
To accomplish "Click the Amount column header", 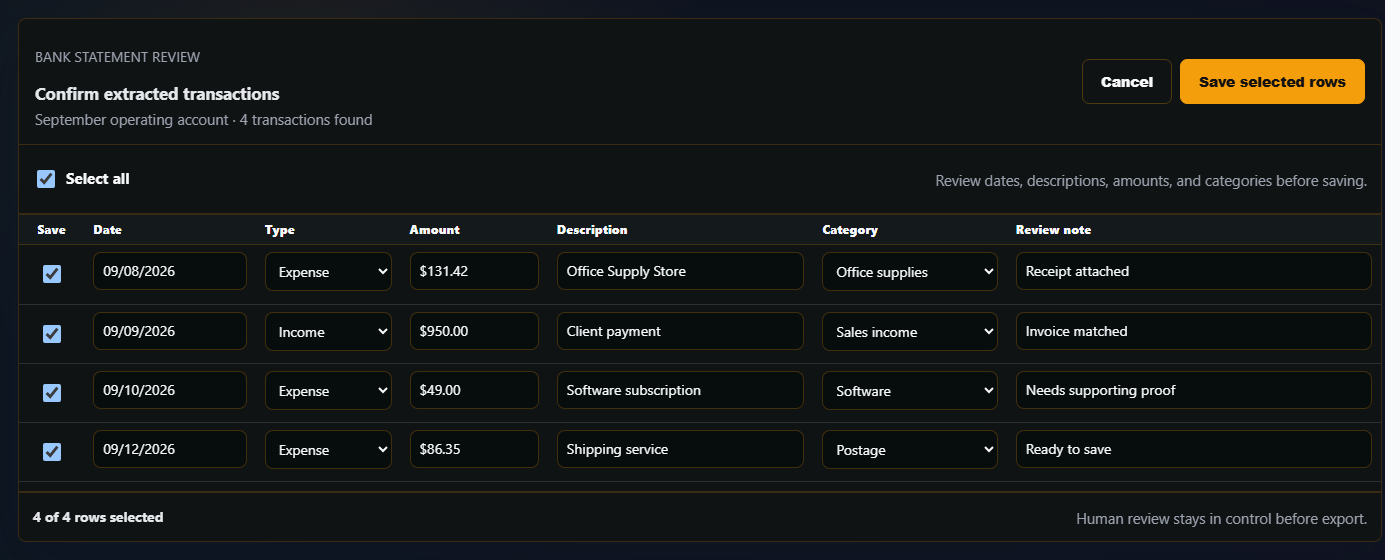I will click(435, 230).
